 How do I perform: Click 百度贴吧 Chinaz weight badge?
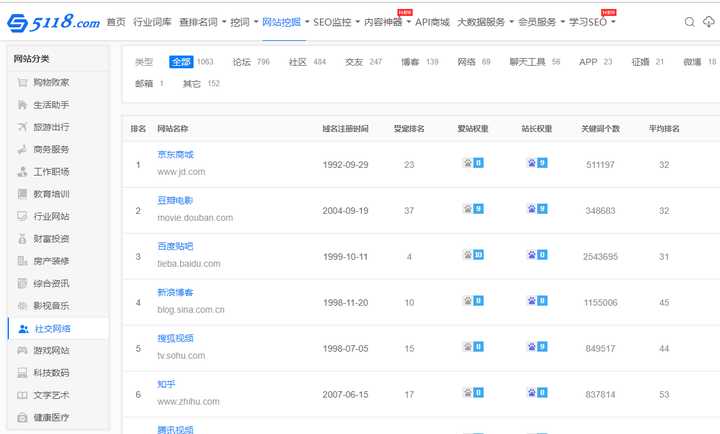pos(537,255)
